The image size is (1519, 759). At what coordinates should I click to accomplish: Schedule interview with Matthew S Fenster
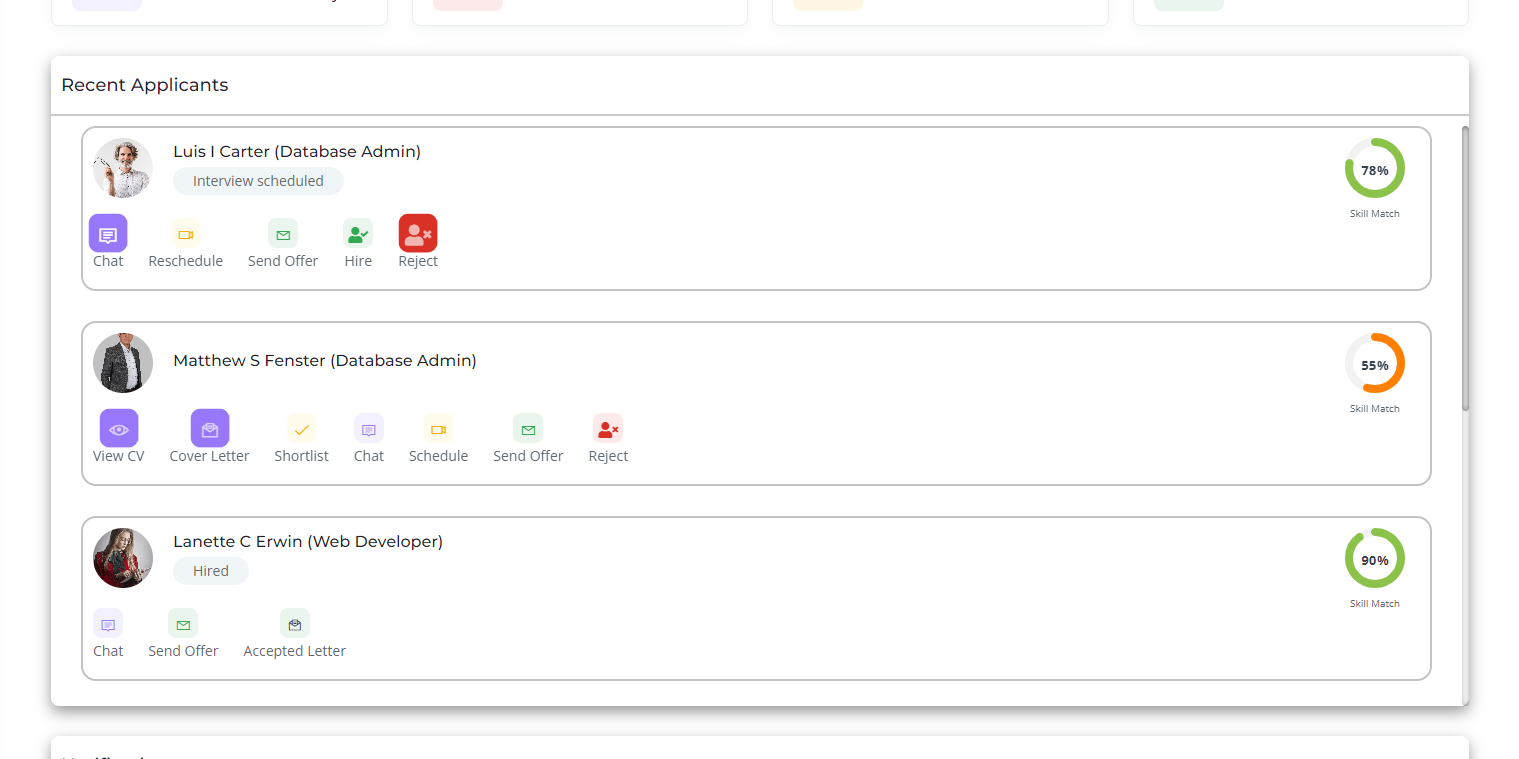point(438,429)
